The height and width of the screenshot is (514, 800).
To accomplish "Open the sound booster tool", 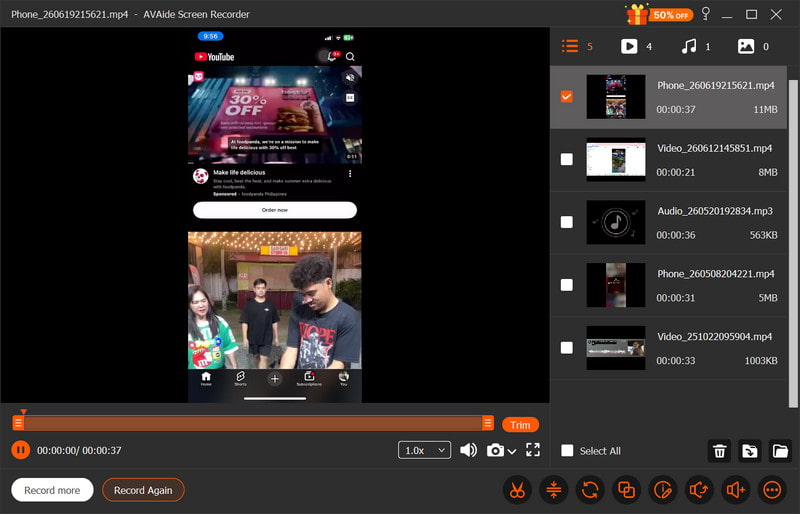I will coord(736,491).
